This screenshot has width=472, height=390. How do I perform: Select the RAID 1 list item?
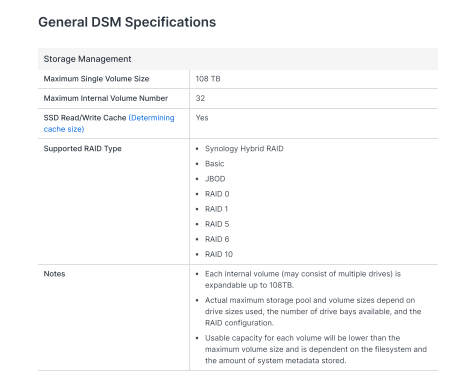[x=216, y=209]
